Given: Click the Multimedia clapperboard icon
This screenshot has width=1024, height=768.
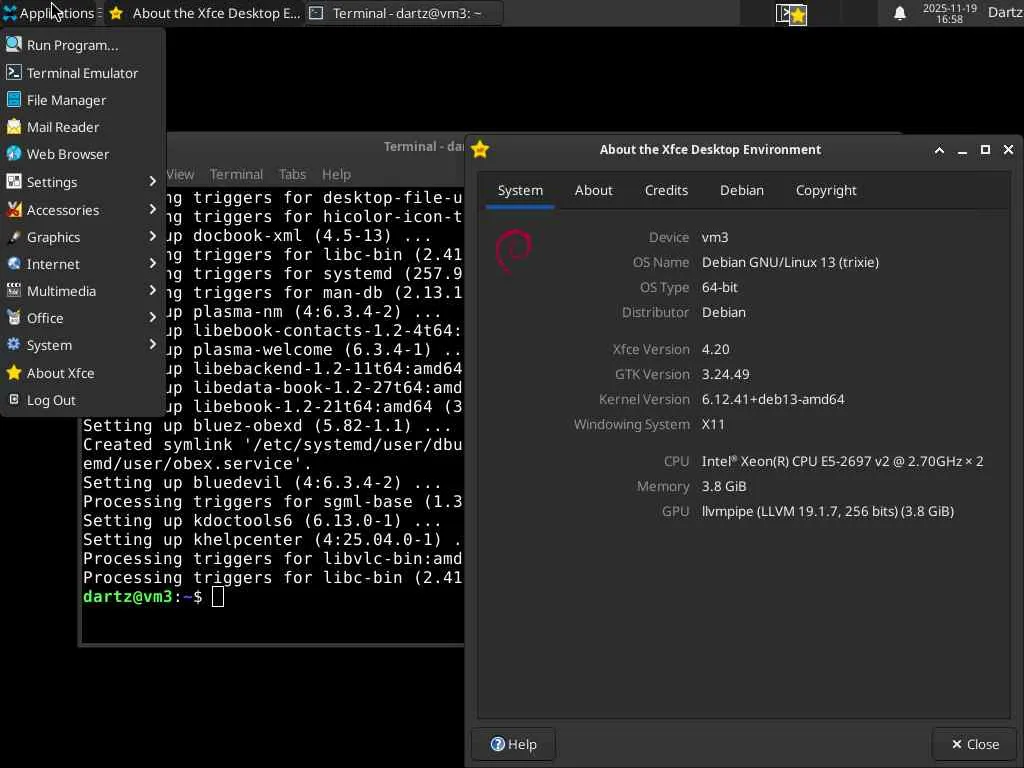Looking at the screenshot, I should (14, 291).
